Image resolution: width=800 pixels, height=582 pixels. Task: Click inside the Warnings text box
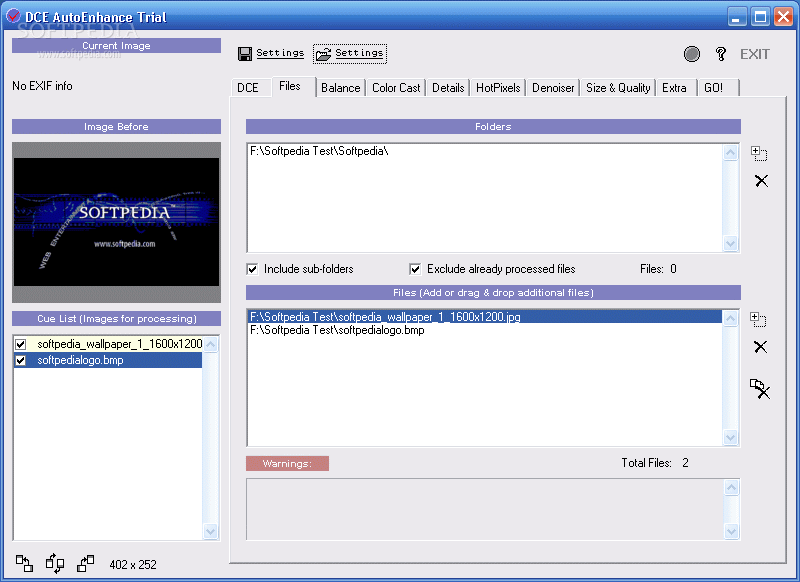(485, 509)
